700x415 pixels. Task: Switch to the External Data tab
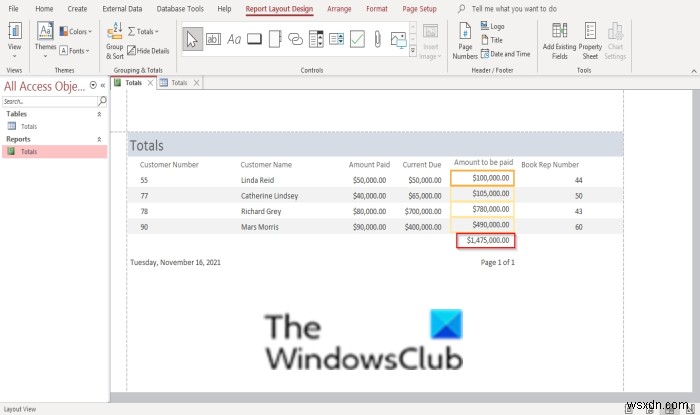click(122, 8)
